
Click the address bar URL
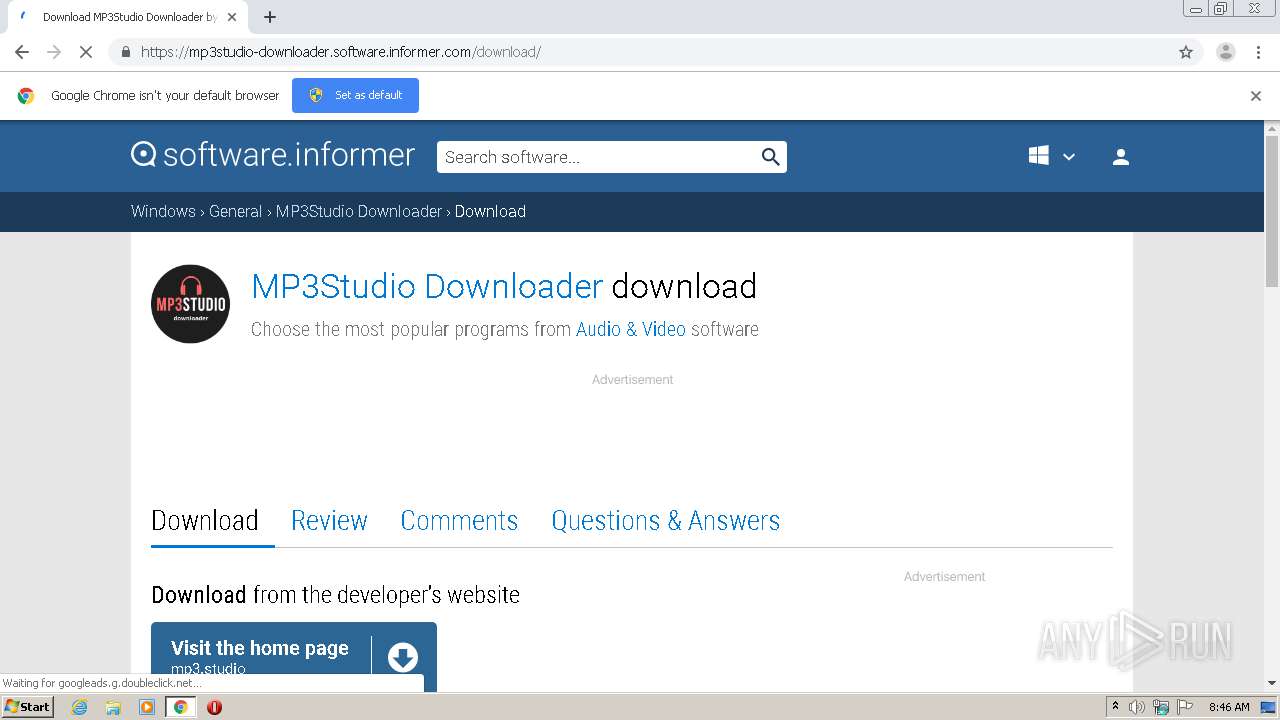point(340,52)
